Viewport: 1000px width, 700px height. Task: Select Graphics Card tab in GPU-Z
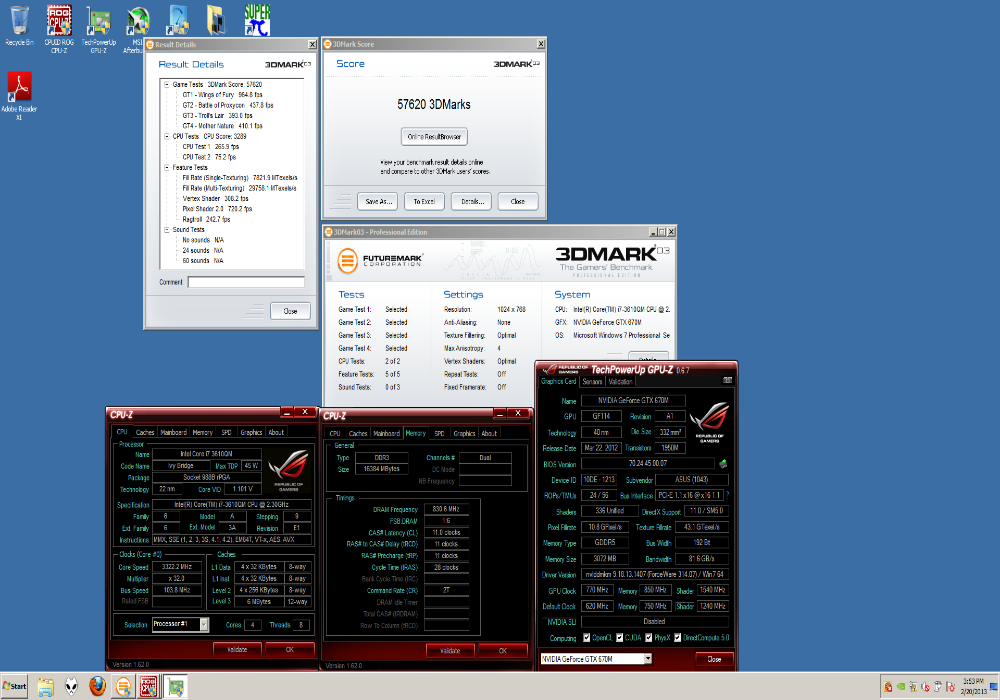click(558, 381)
